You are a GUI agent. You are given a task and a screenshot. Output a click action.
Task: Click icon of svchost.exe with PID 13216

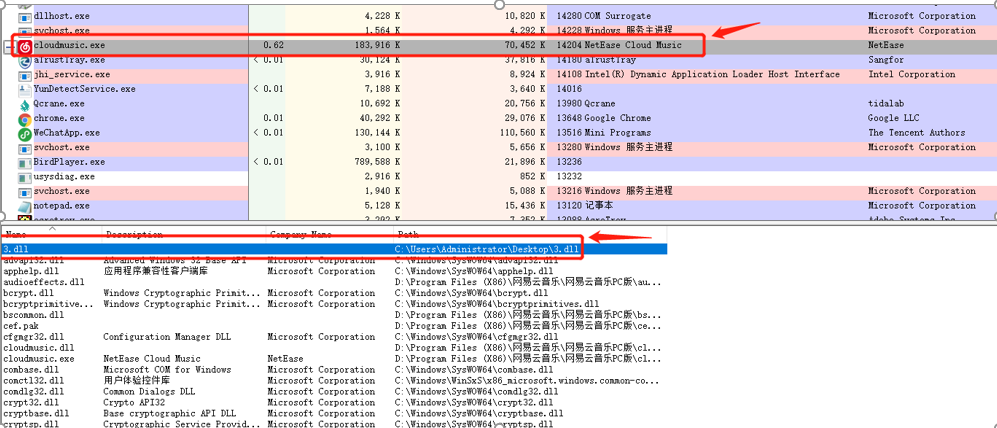point(25,192)
